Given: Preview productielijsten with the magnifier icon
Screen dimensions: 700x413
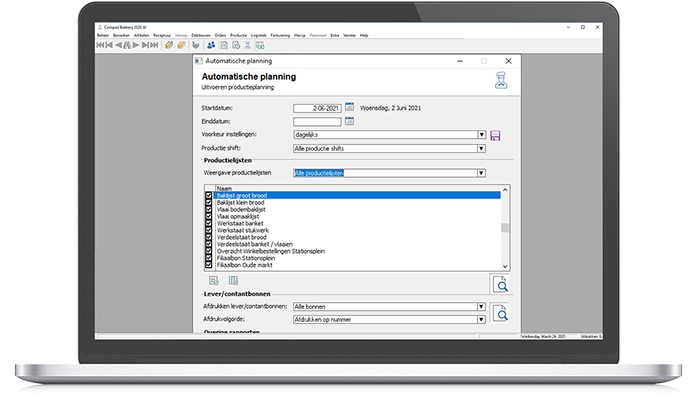Looking at the screenshot, I should coord(501,284).
